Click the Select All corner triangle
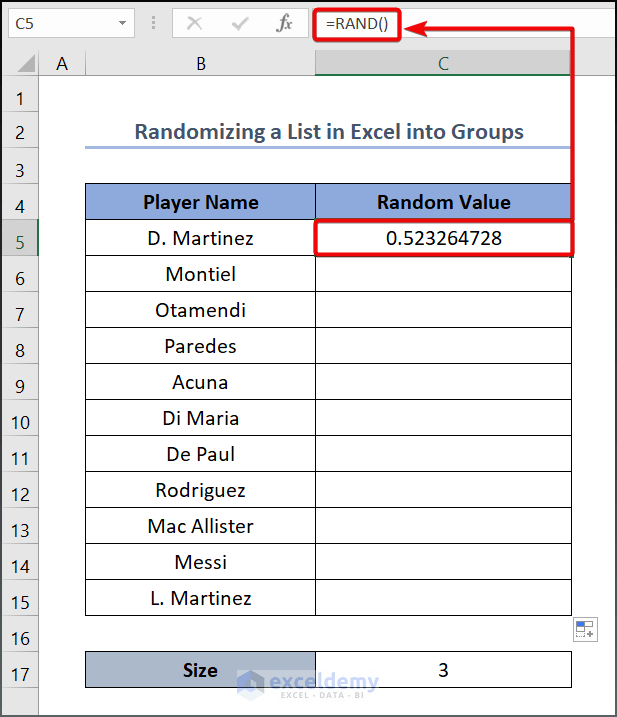The image size is (617, 717). tap(27, 63)
